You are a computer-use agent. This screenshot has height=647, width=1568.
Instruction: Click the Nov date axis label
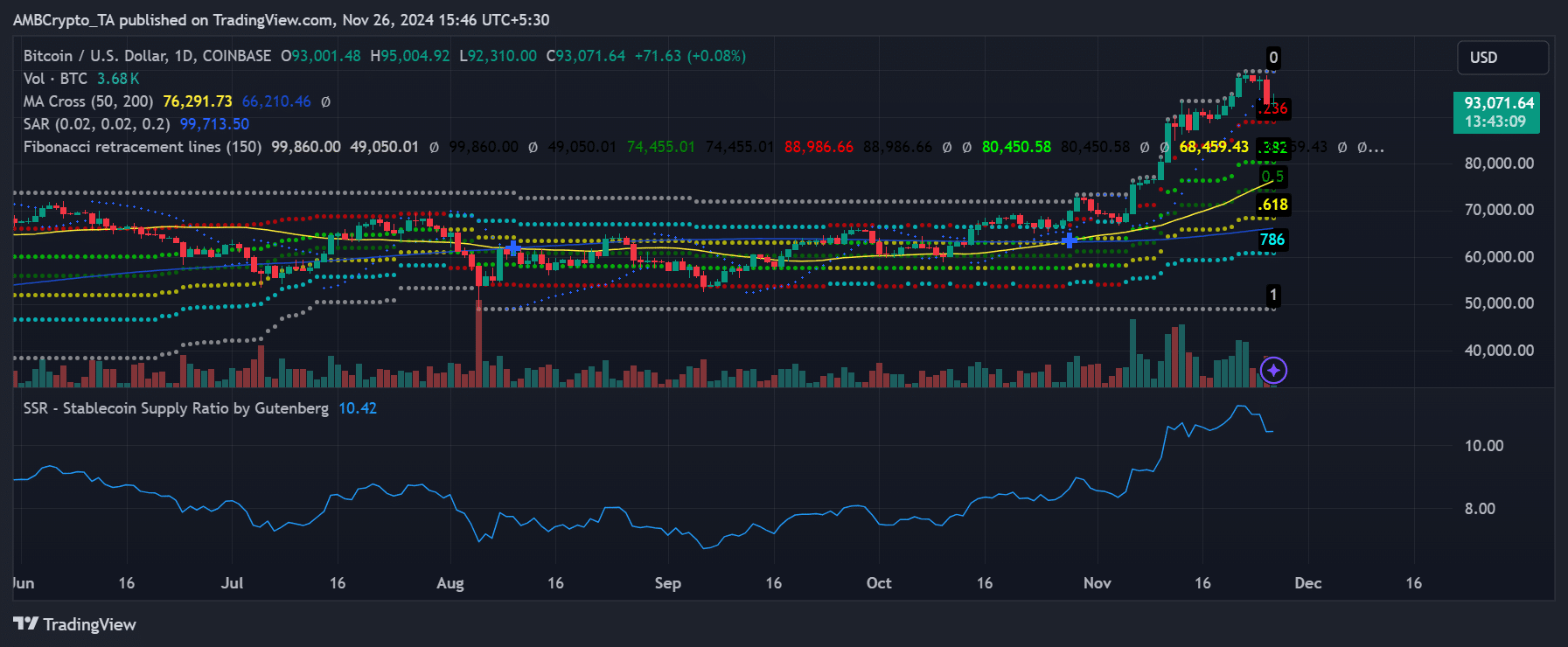(1098, 583)
